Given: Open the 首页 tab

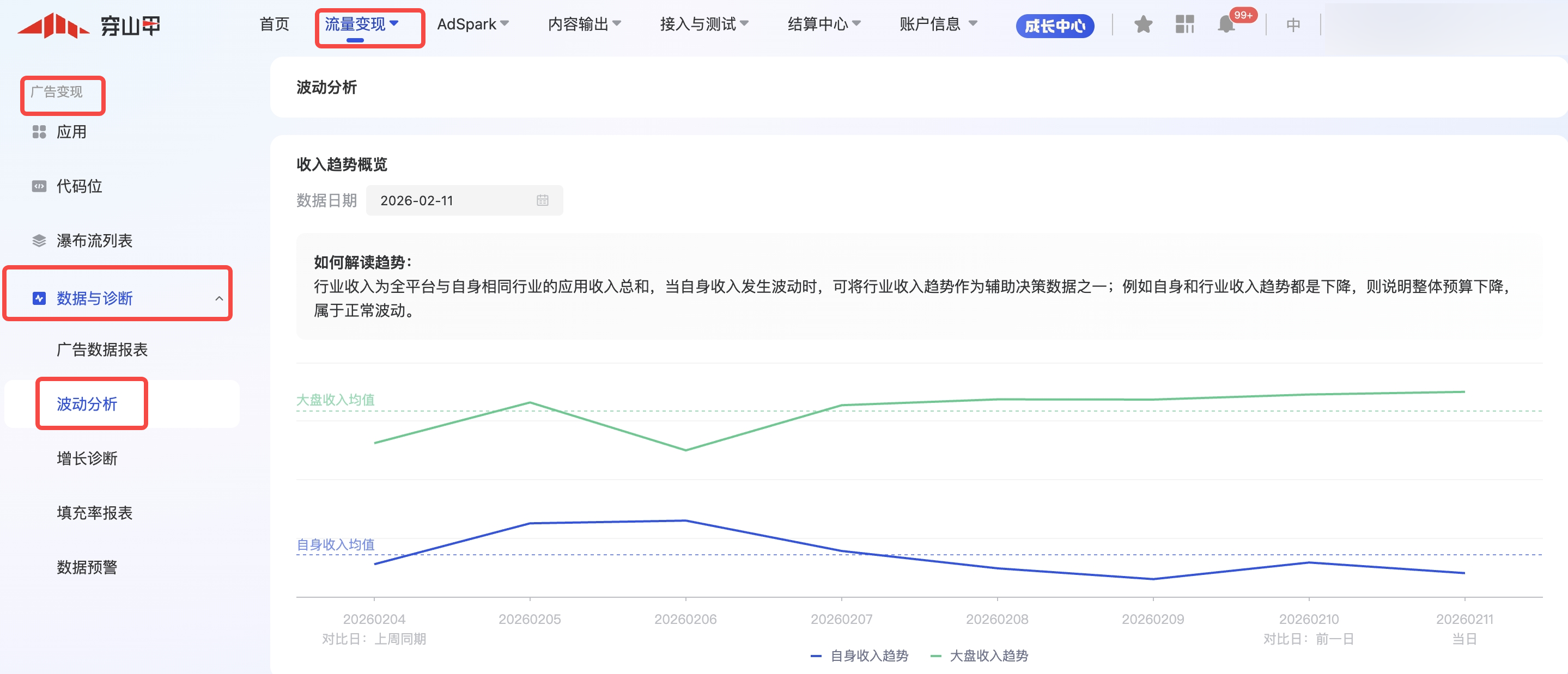Looking at the screenshot, I should tap(275, 24).
